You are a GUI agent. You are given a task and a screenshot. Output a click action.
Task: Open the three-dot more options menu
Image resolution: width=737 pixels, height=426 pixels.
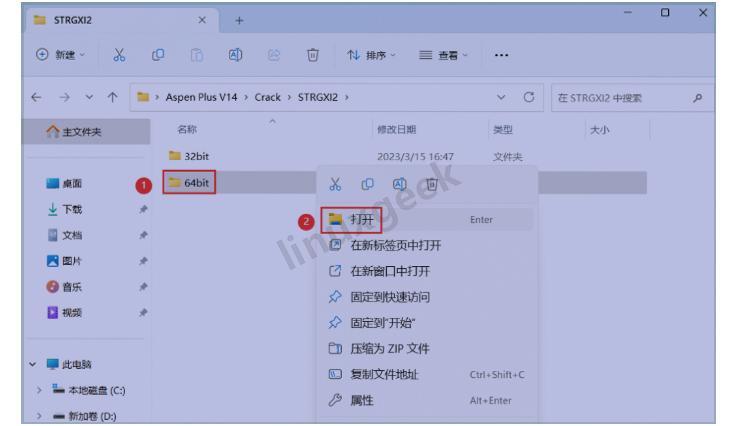click(502, 55)
